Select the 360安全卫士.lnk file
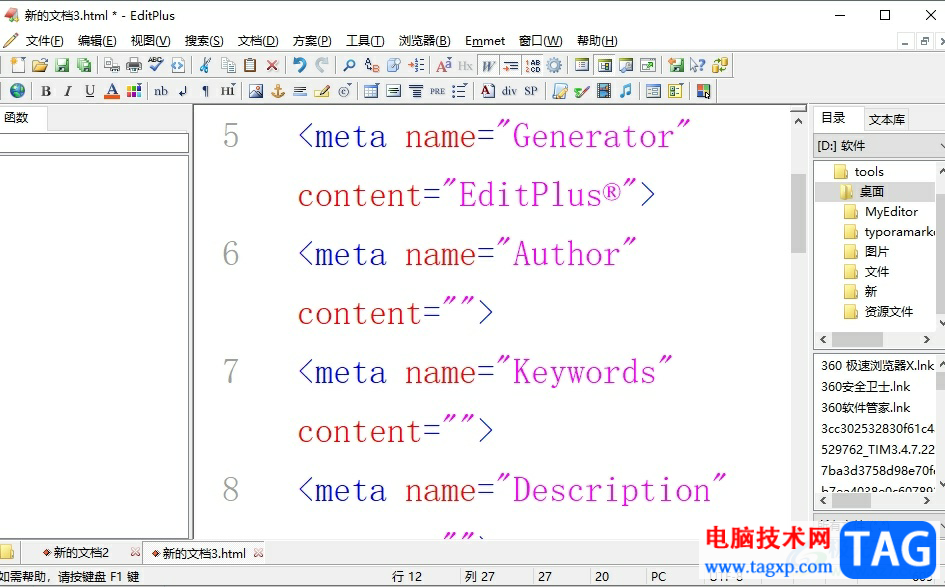The width and height of the screenshot is (945, 587). click(x=865, y=386)
